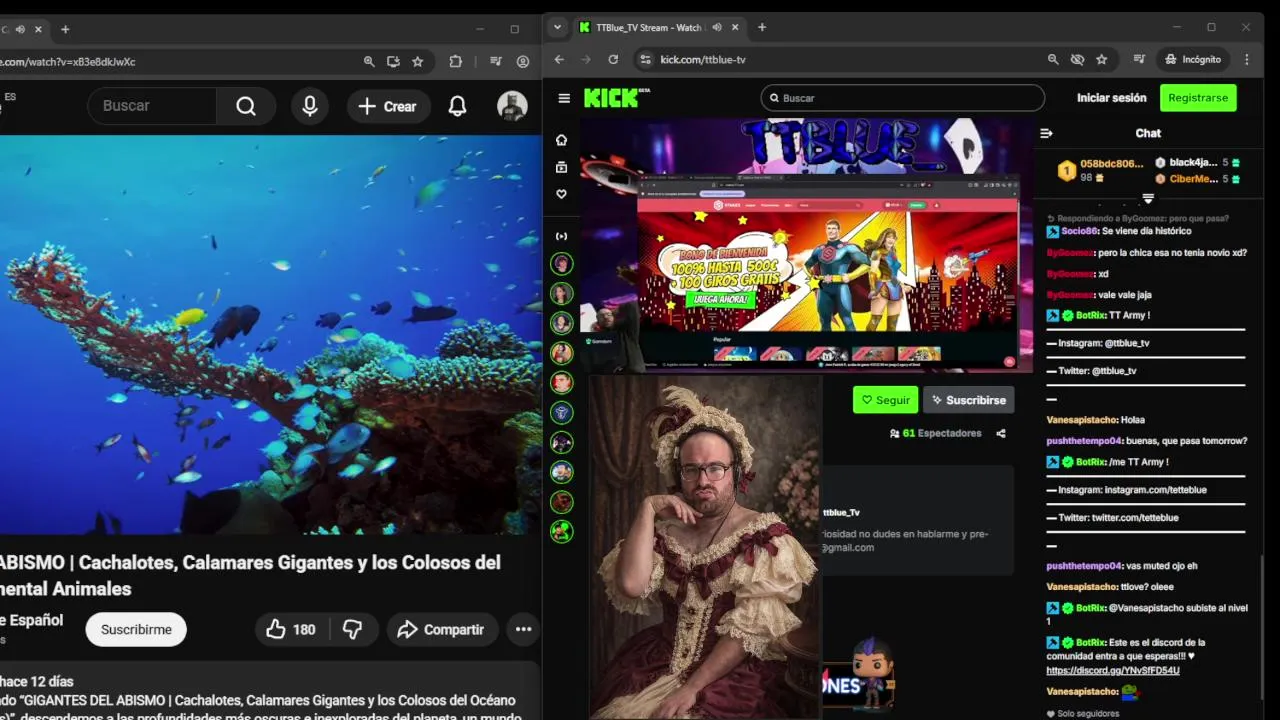Like the YouTube video with 180 likes
The image size is (1280, 720).
click(x=291, y=629)
